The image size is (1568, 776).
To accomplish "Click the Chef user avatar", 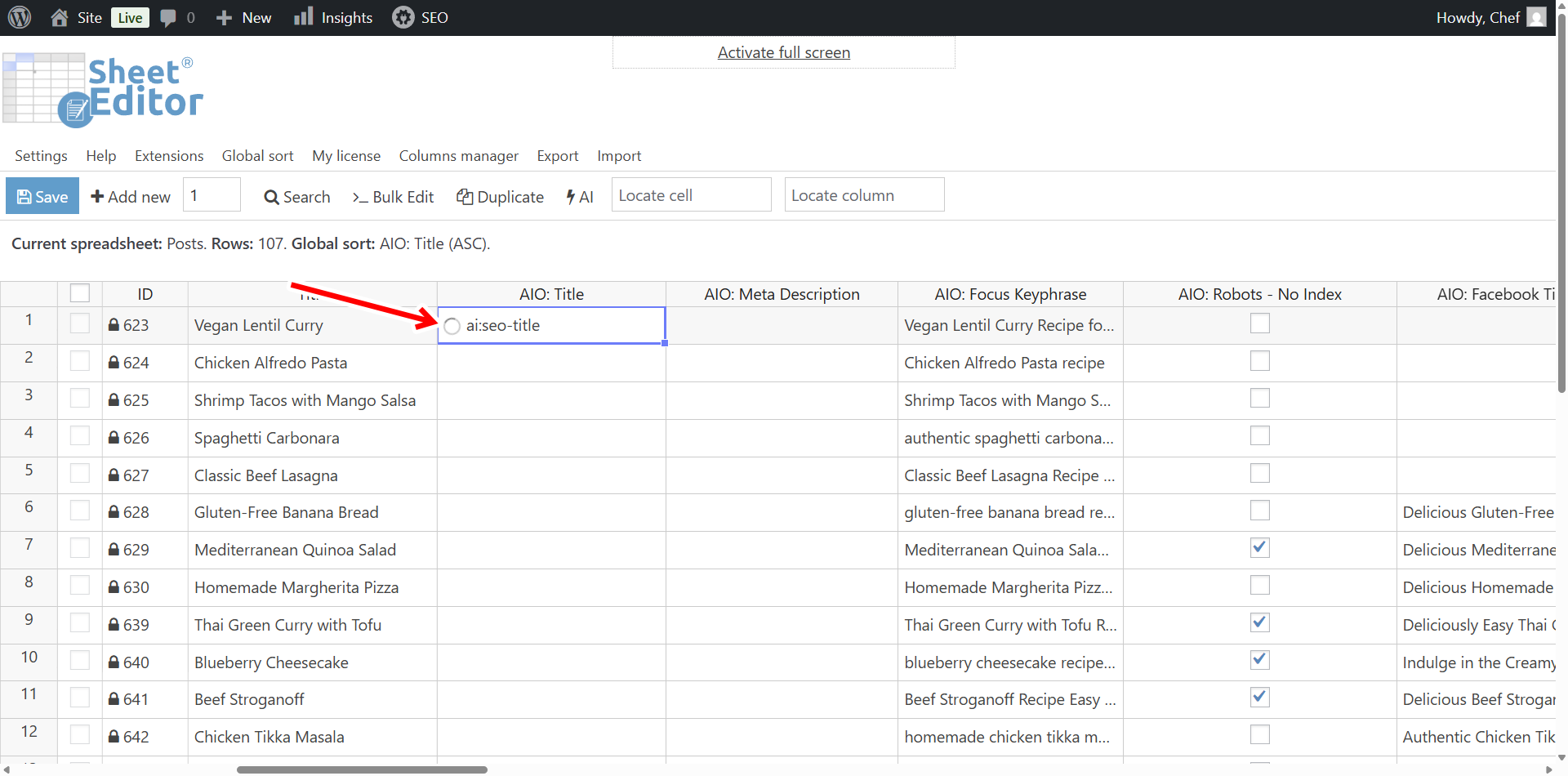I will pyautogui.click(x=1536, y=17).
